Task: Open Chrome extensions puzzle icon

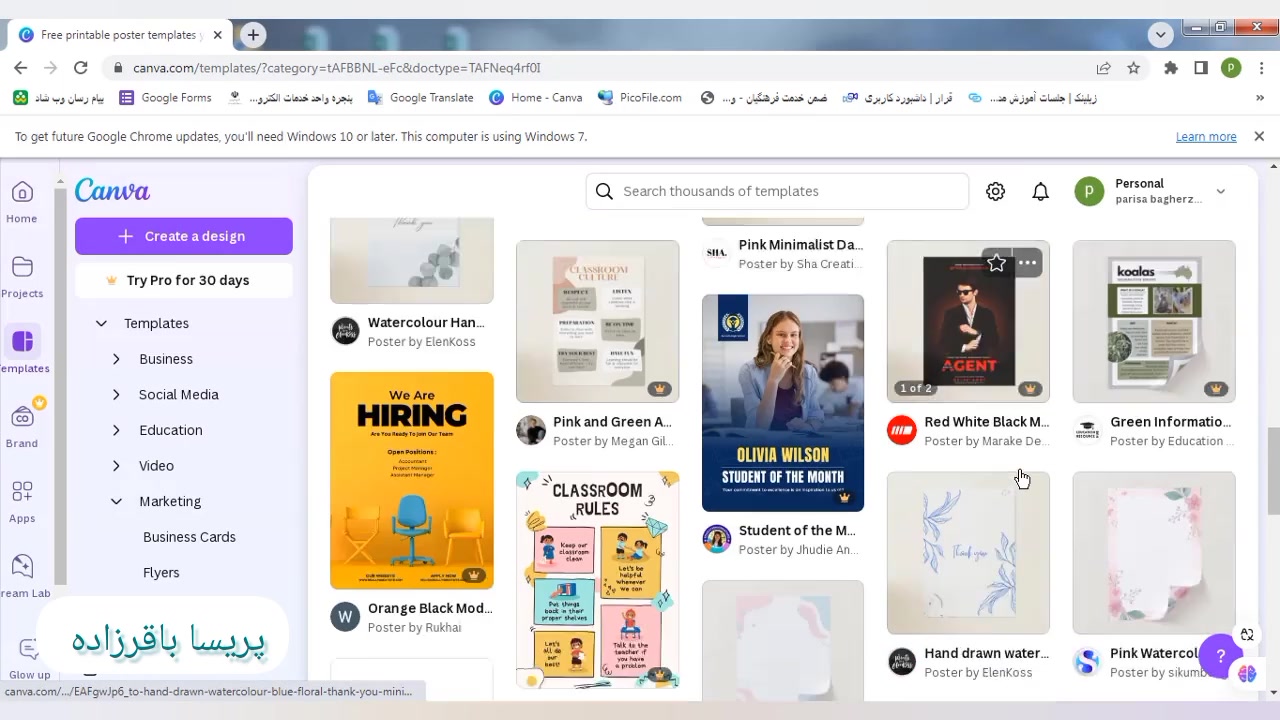Action: pyautogui.click(x=1171, y=68)
